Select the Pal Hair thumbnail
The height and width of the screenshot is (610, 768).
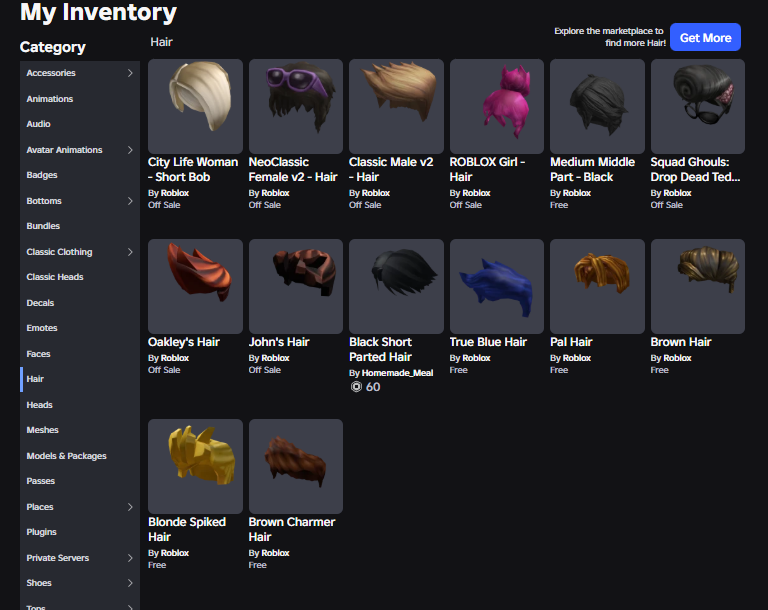597,286
